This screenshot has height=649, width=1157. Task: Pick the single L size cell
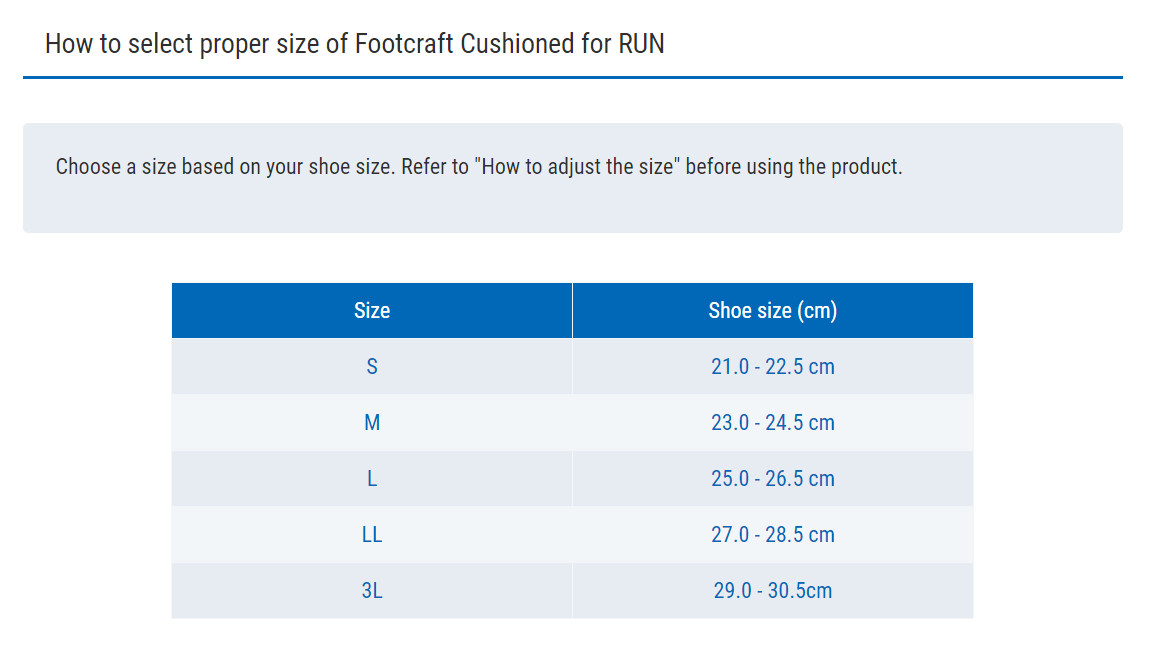[372, 478]
